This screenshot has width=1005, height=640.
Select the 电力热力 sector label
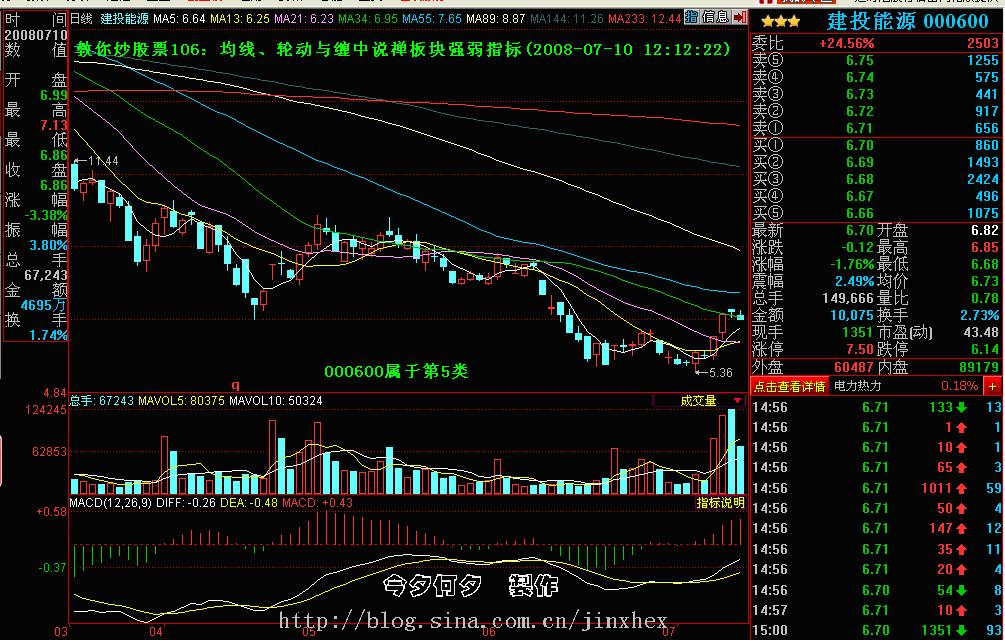(x=858, y=386)
